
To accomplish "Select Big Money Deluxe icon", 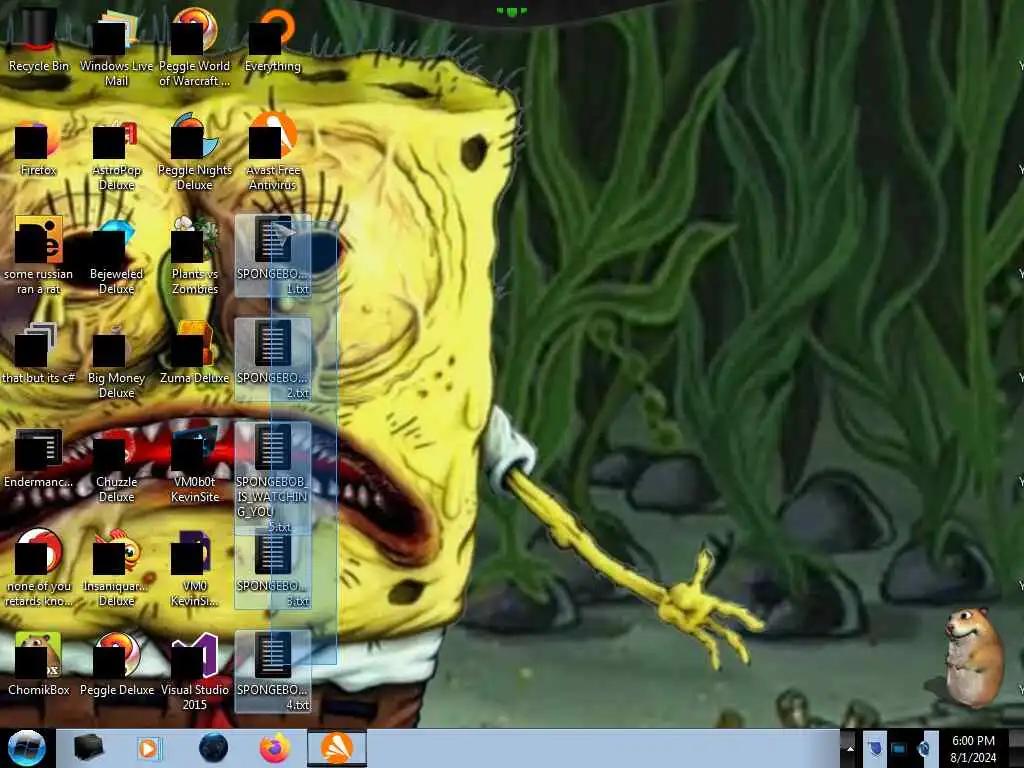I will (x=116, y=360).
